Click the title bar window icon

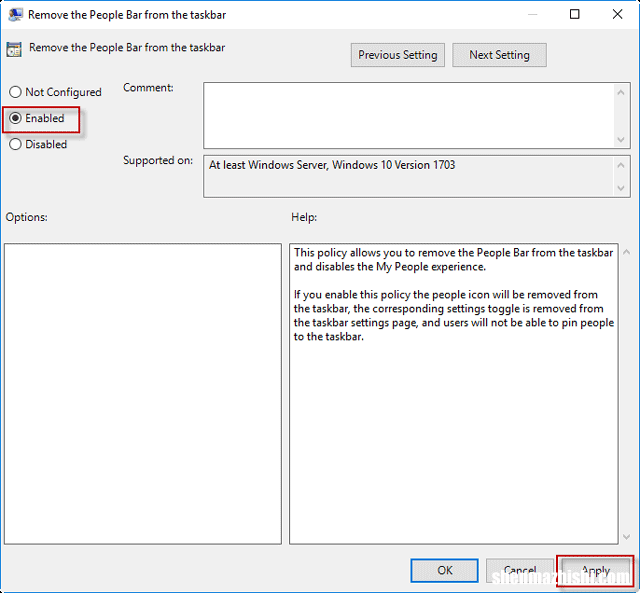[16, 15]
